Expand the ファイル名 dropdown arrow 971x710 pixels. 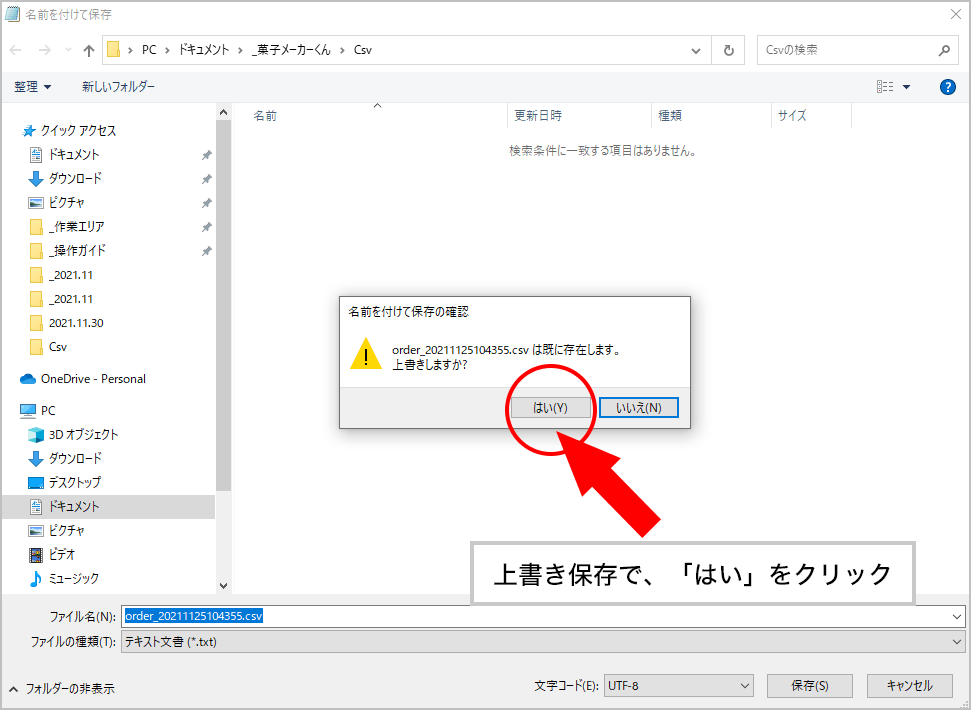(957, 617)
